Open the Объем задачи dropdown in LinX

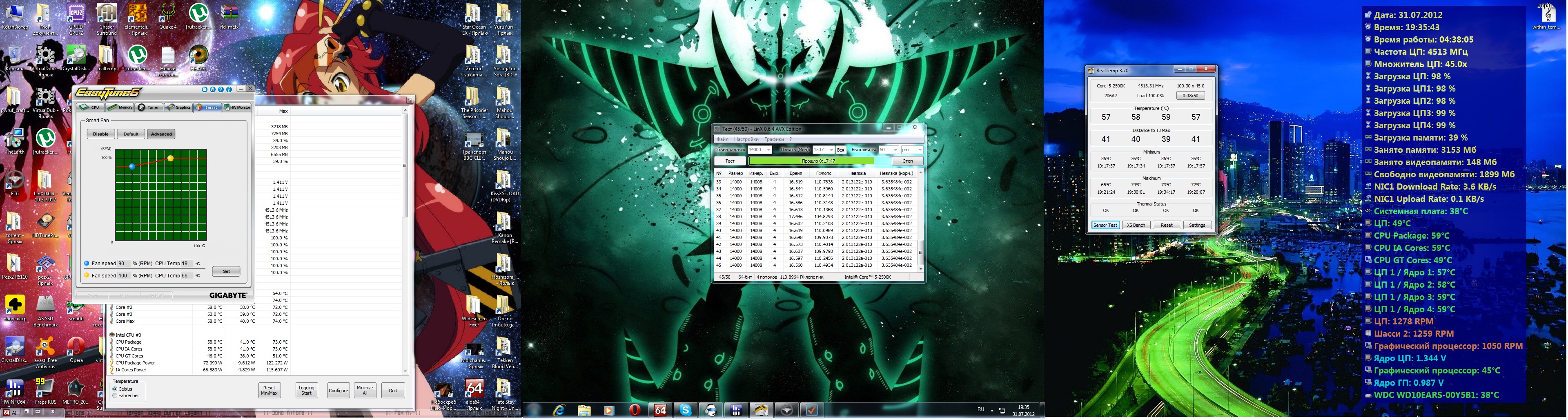tap(759, 150)
